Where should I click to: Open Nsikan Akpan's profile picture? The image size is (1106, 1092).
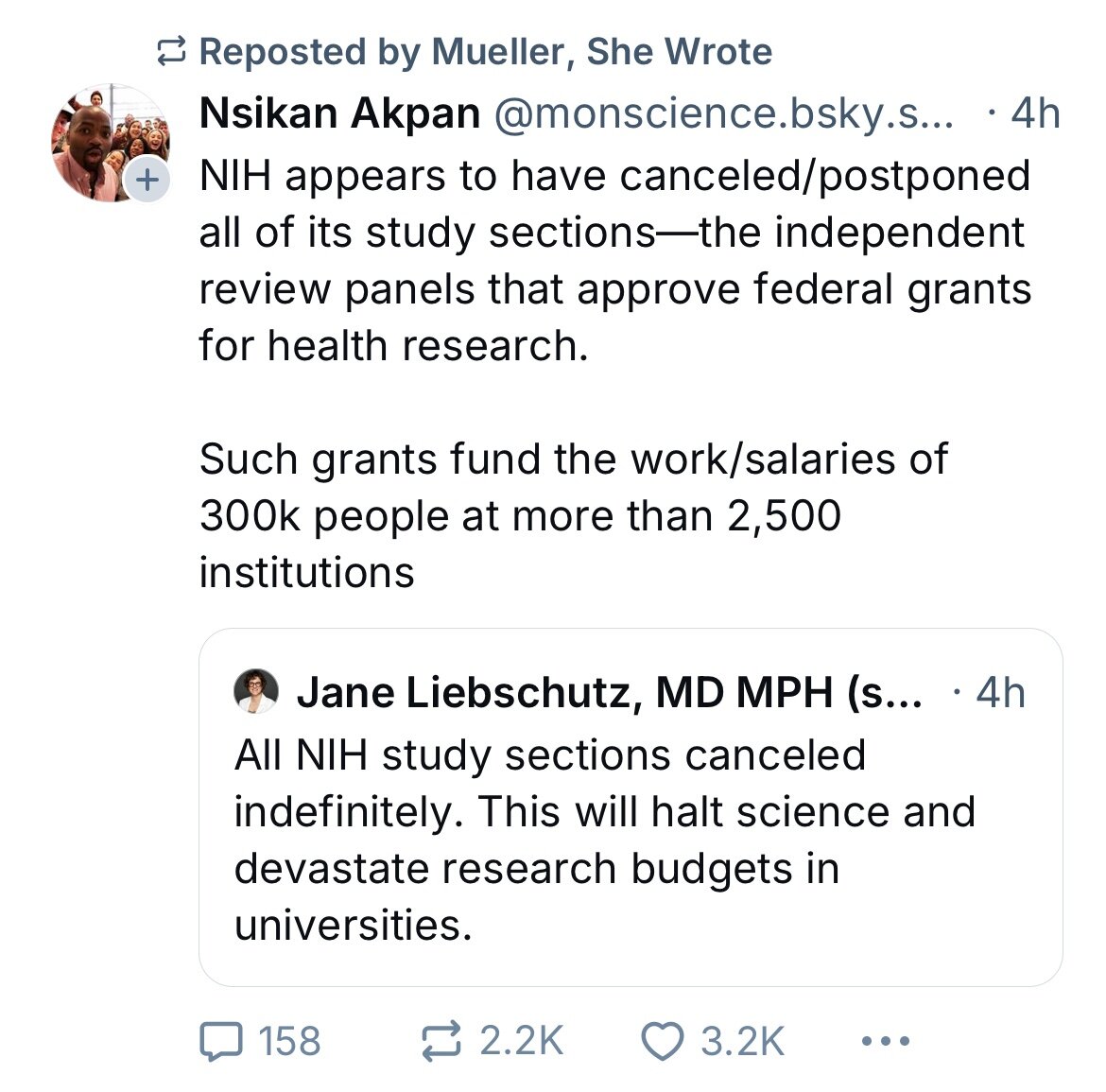108,142
